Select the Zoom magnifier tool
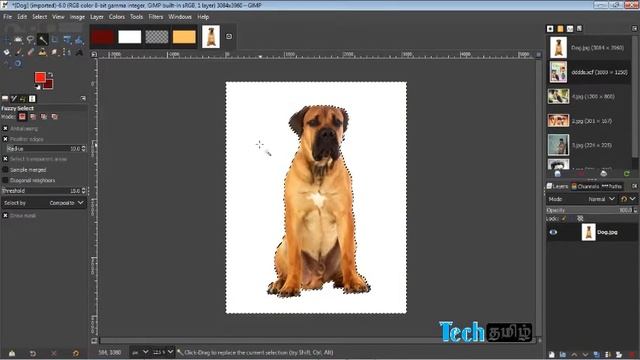 click(x=18, y=63)
